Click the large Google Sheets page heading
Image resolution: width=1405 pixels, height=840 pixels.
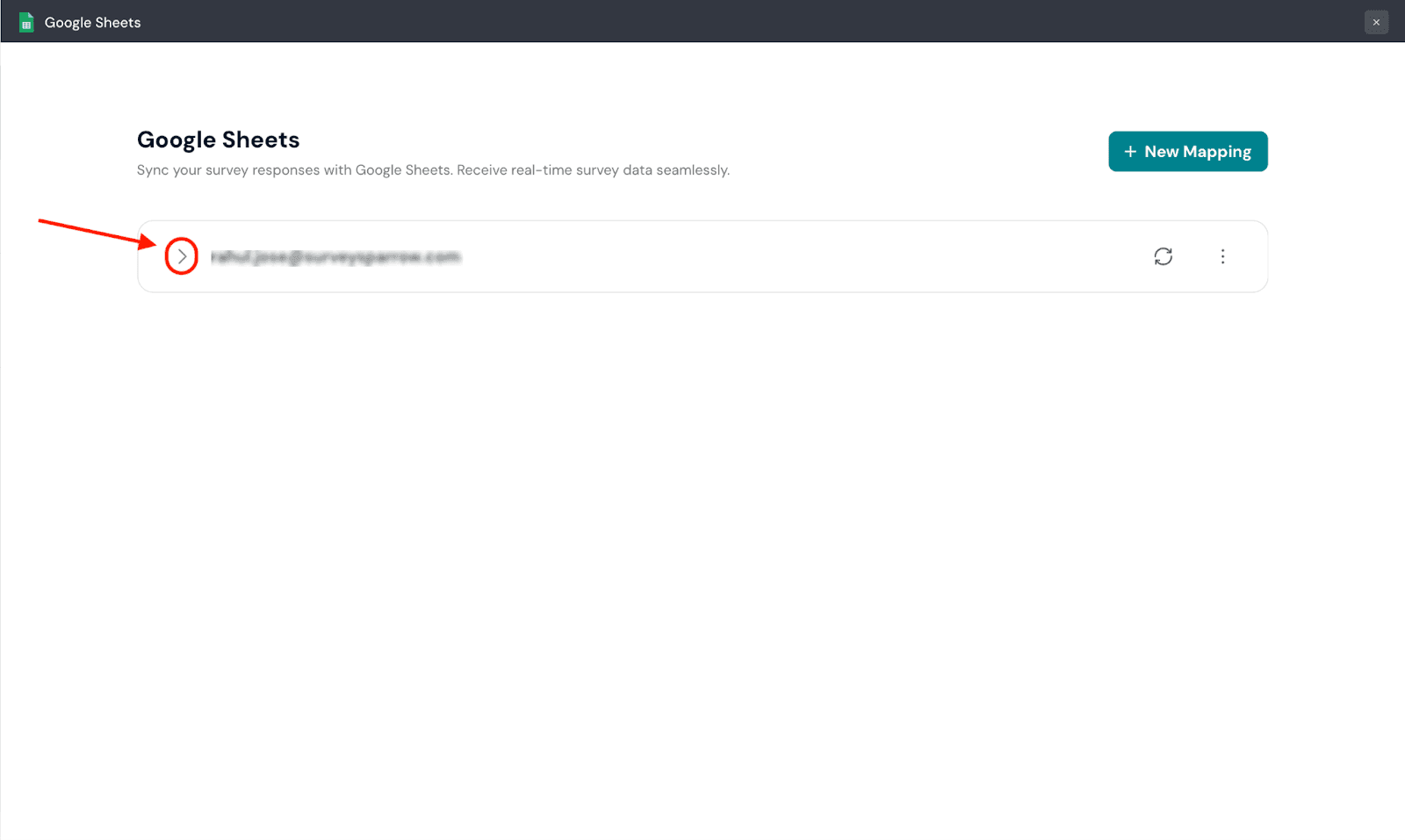[218, 140]
